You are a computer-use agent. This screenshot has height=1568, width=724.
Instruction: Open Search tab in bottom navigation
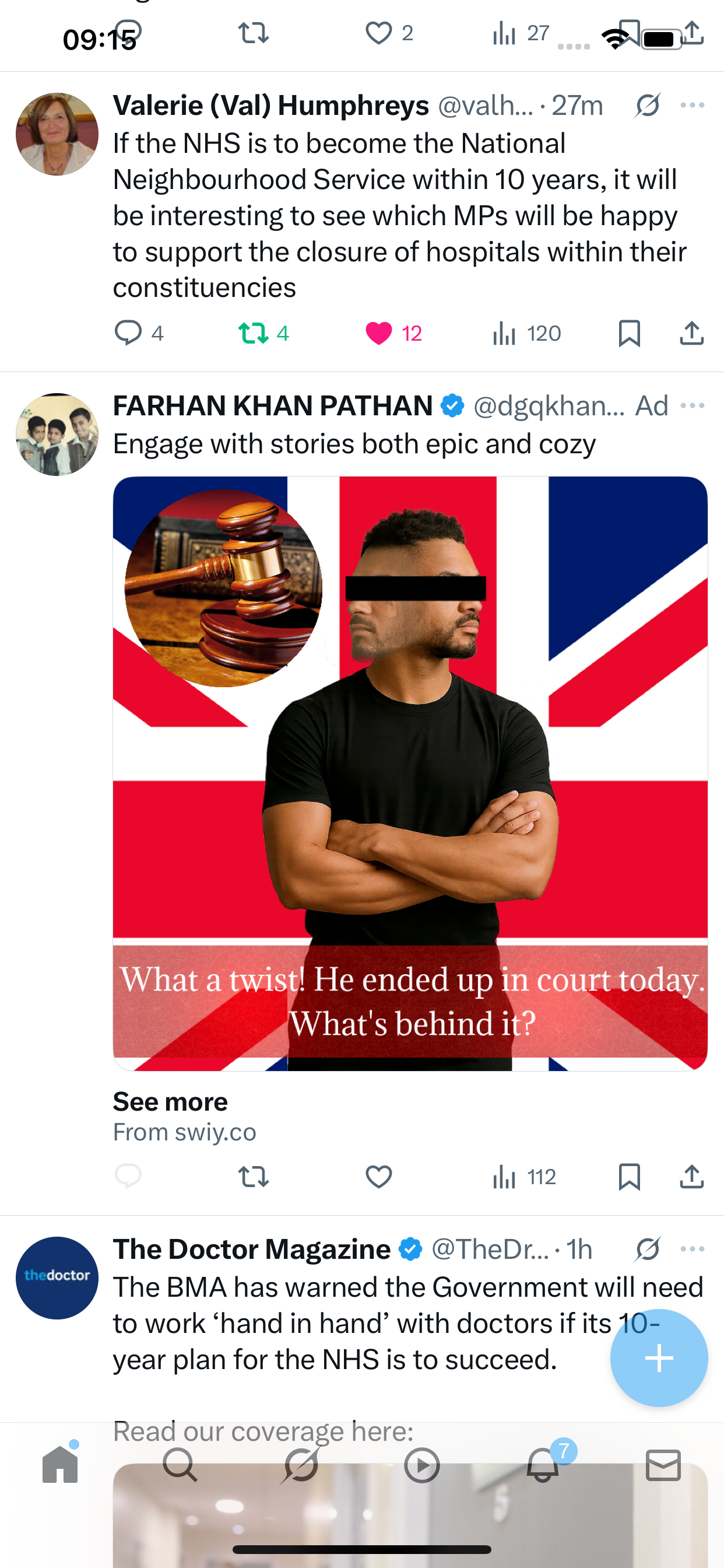(x=180, y=1465)
